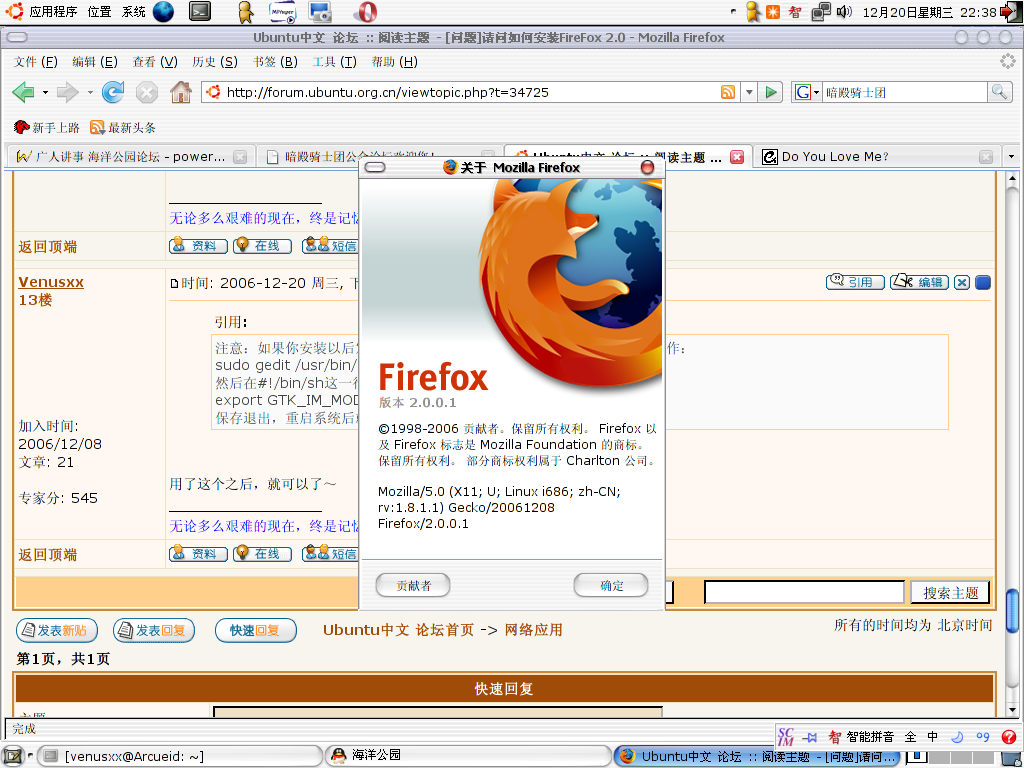Open the 网络应用 forum link
Viewport: 1024px width, 768px height.
[x=534, y=630]
